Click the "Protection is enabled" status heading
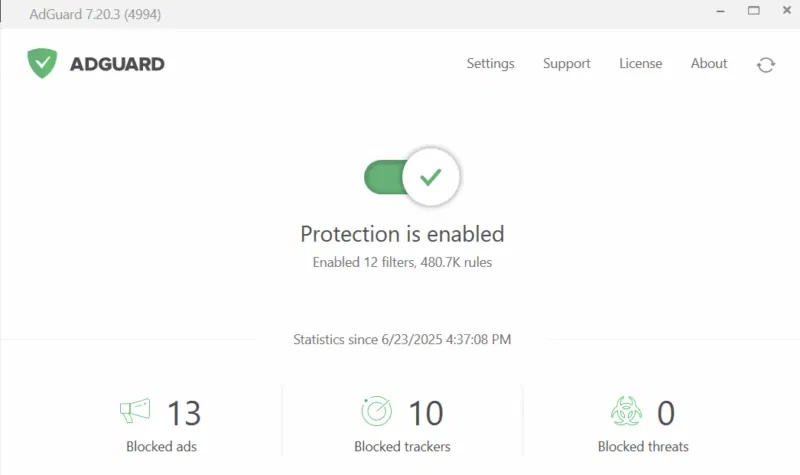800x475 pixels. pyautogui.click(x=402, y=234)
